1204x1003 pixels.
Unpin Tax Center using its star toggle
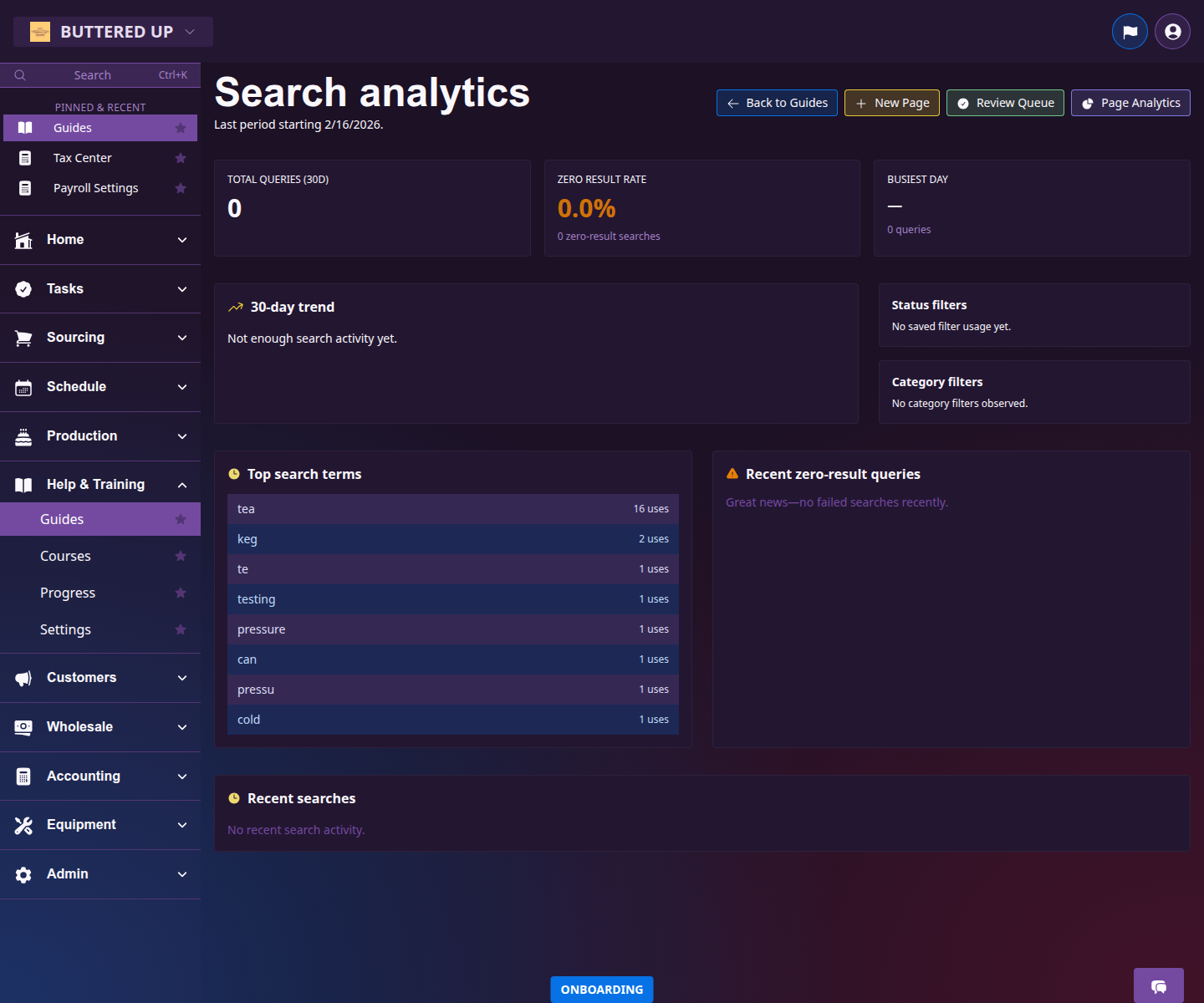(181, 157)
